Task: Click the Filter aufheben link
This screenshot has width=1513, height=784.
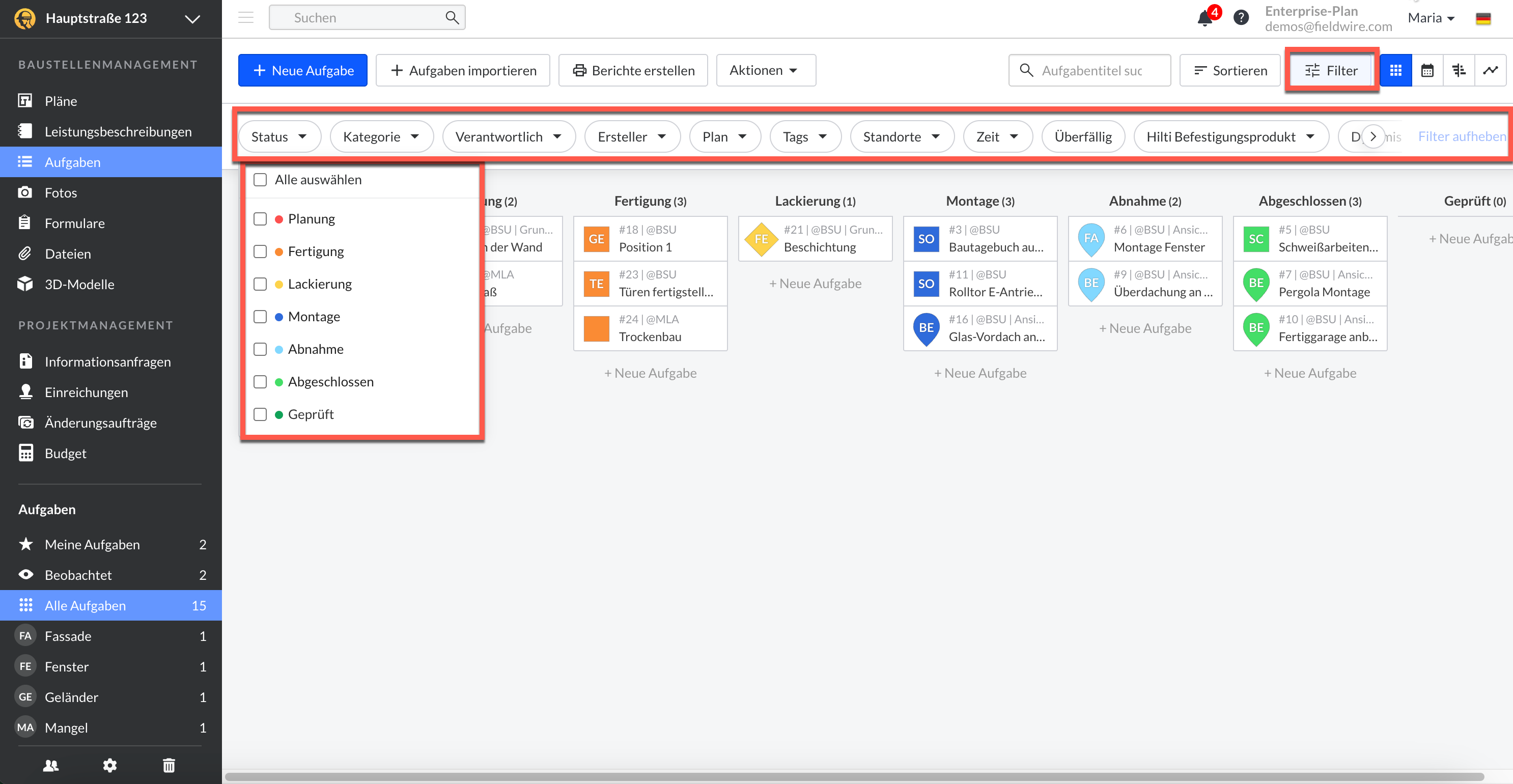Action: [1462, 137]
